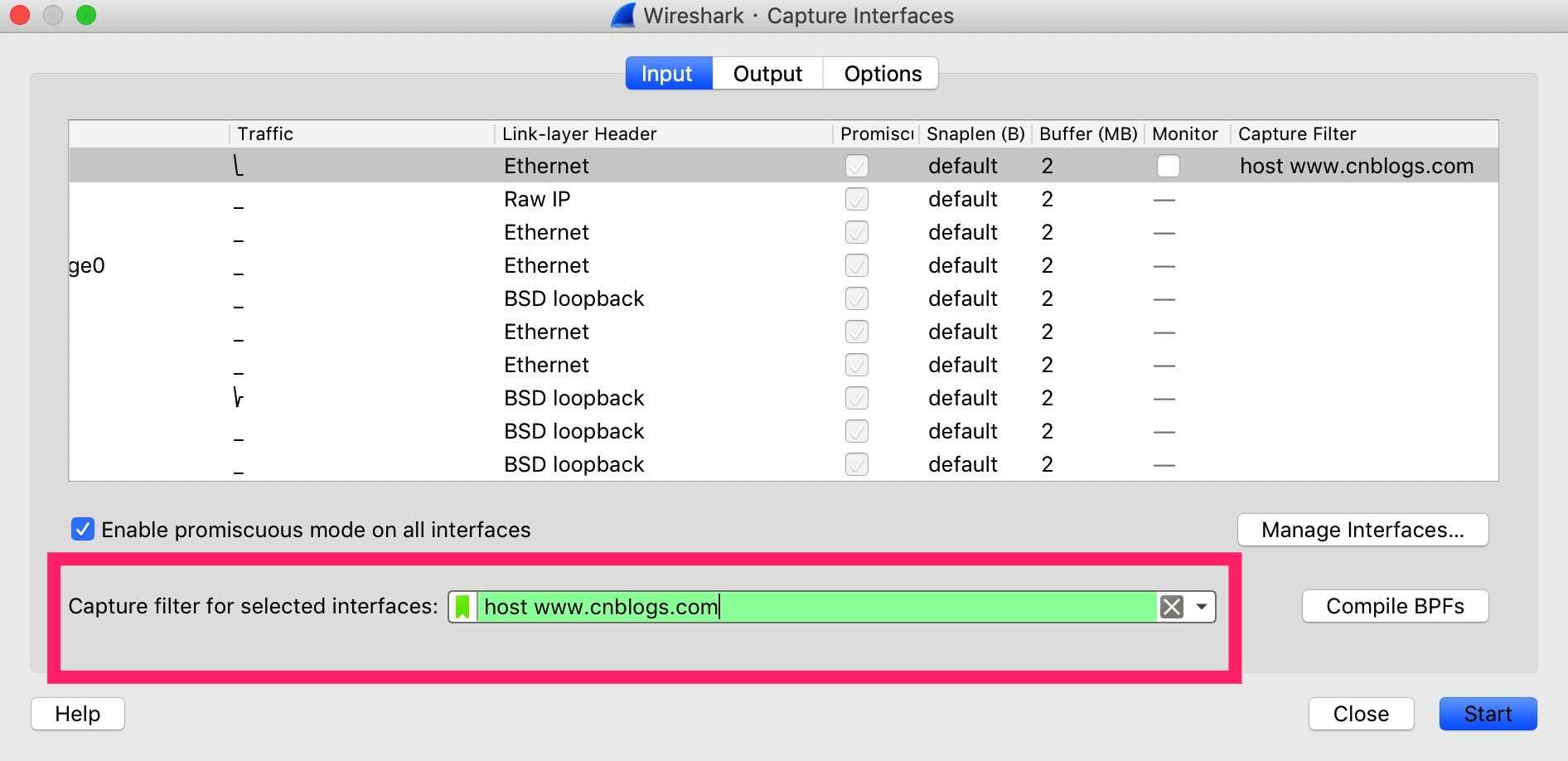Click the traffic sparkline in the highlighted Ethernet row
The width and height of the screenshot is (1568, 761).
(239, 166)
